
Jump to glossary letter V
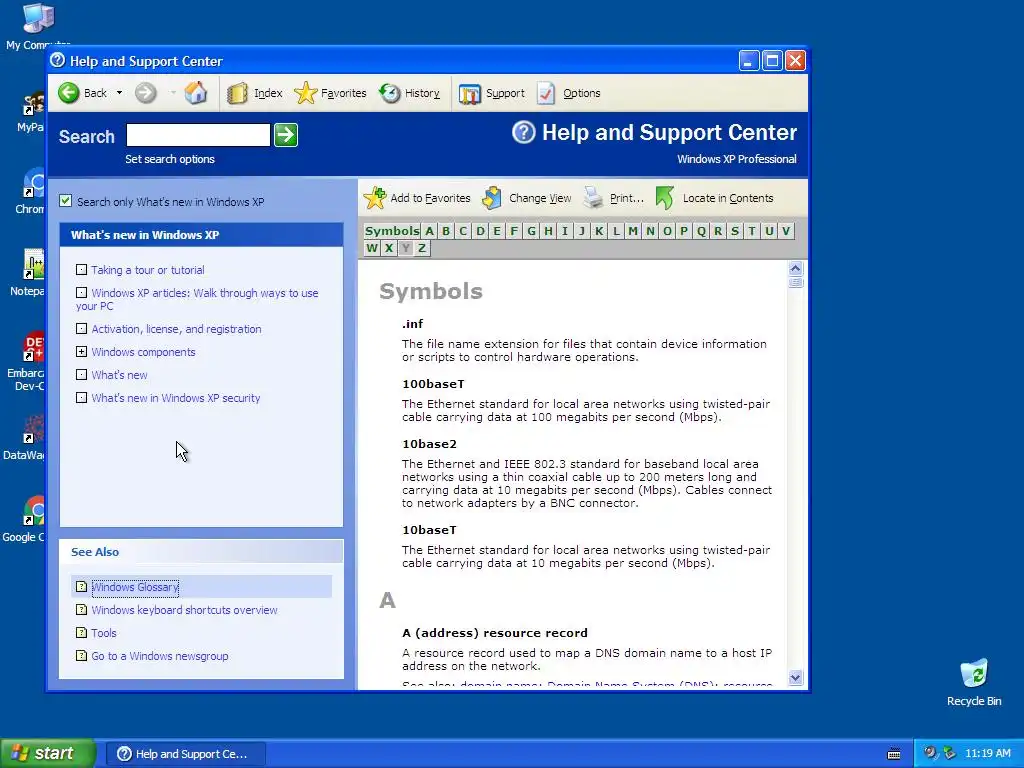coord(786,231)
